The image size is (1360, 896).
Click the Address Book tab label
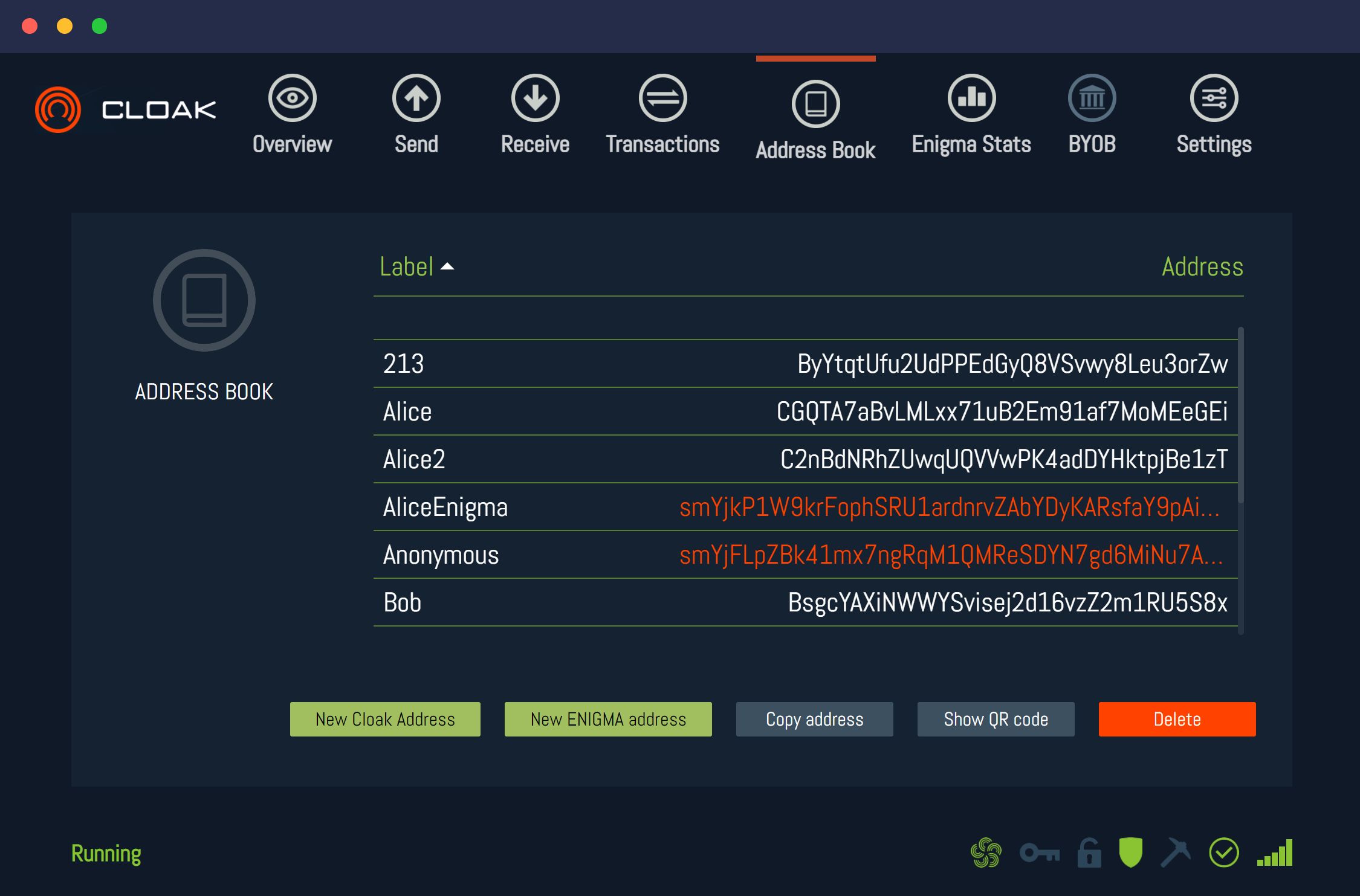click(x=816, y=150)
